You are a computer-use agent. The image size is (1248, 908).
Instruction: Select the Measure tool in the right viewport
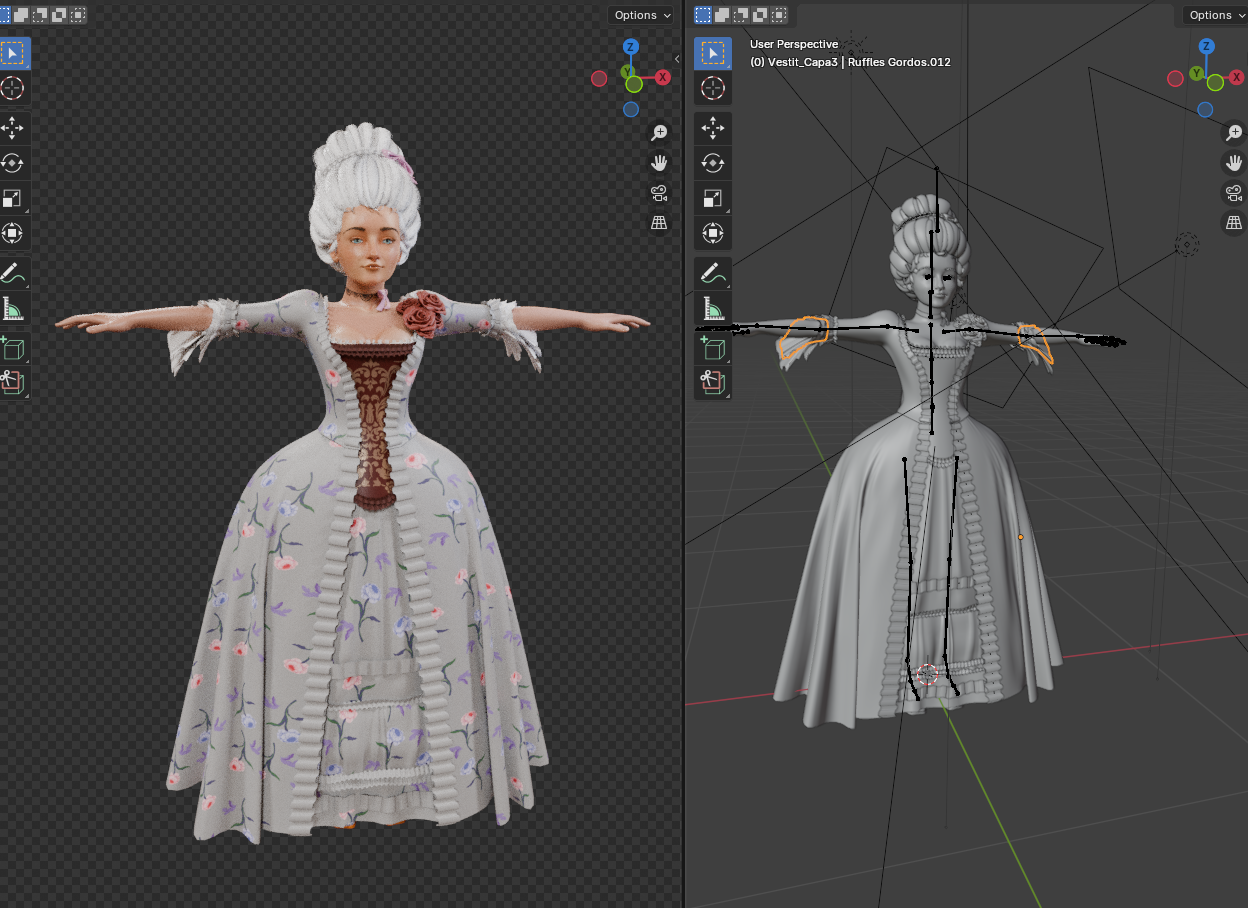[x=713, y=308]
